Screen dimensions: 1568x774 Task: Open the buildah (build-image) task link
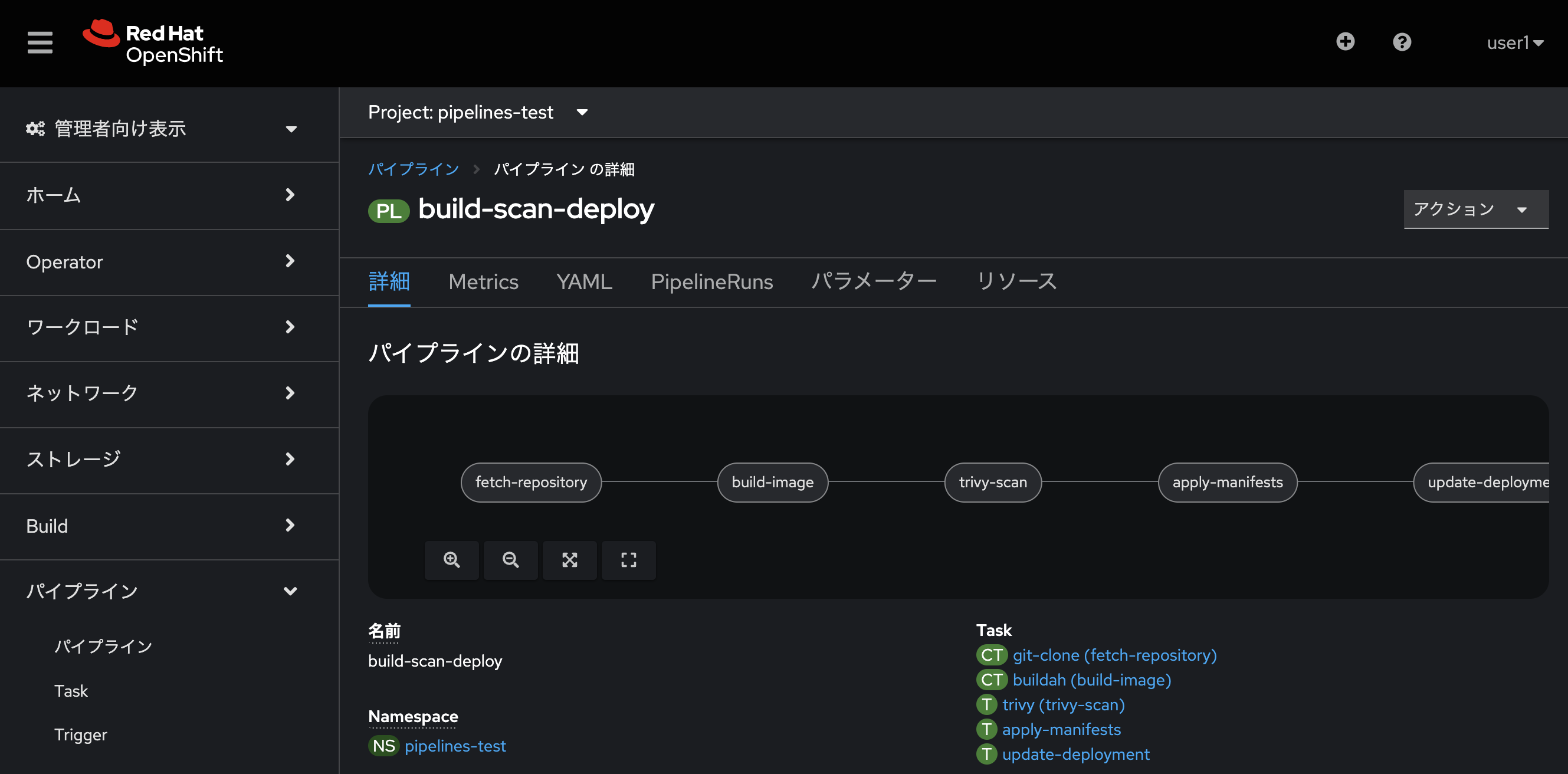pyautogui.click(x=1092, y=680)
